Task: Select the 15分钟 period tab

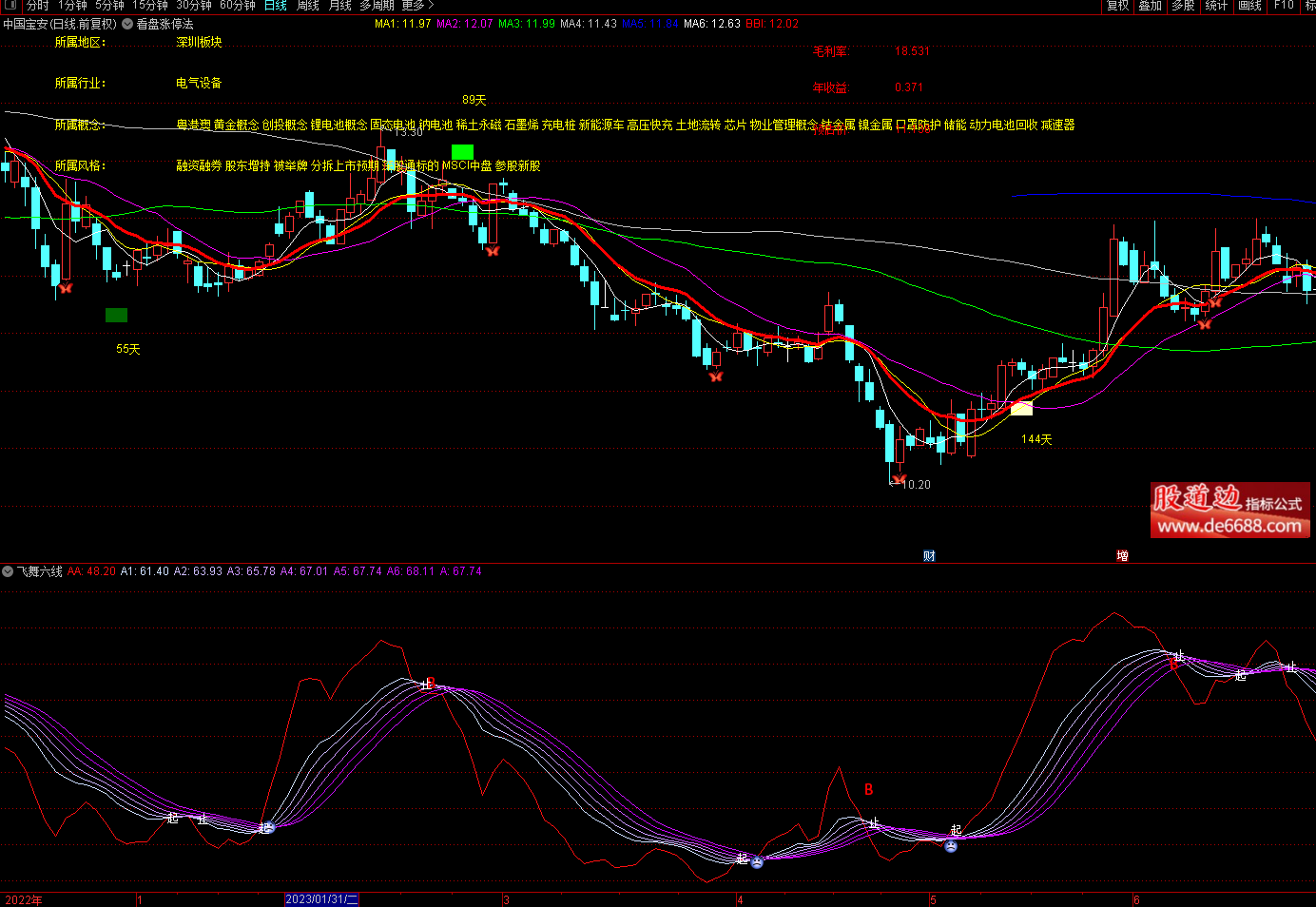Action: click(x=149, y=5)
